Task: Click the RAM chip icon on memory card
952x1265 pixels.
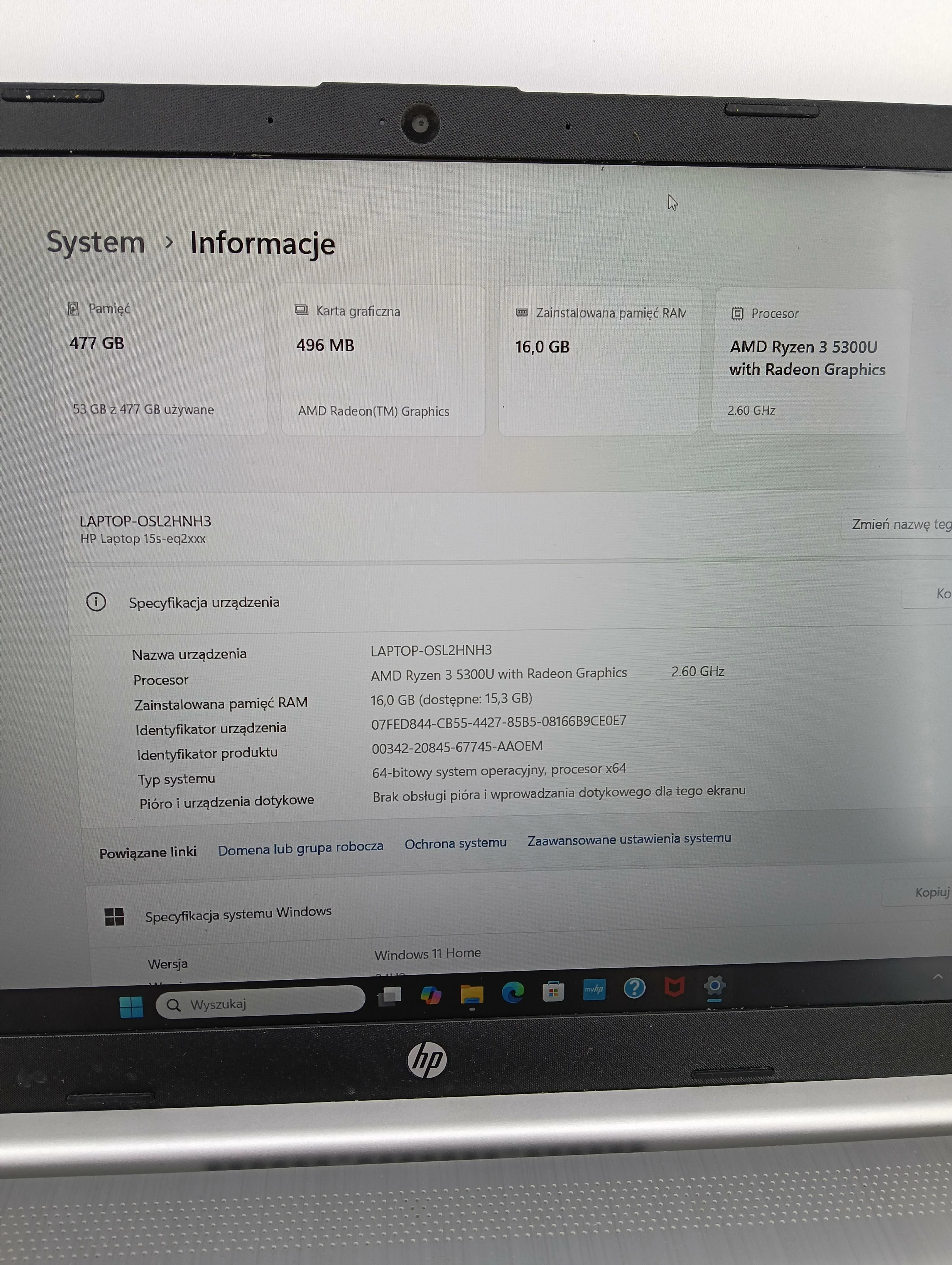Action: click(x=522, y=313)
